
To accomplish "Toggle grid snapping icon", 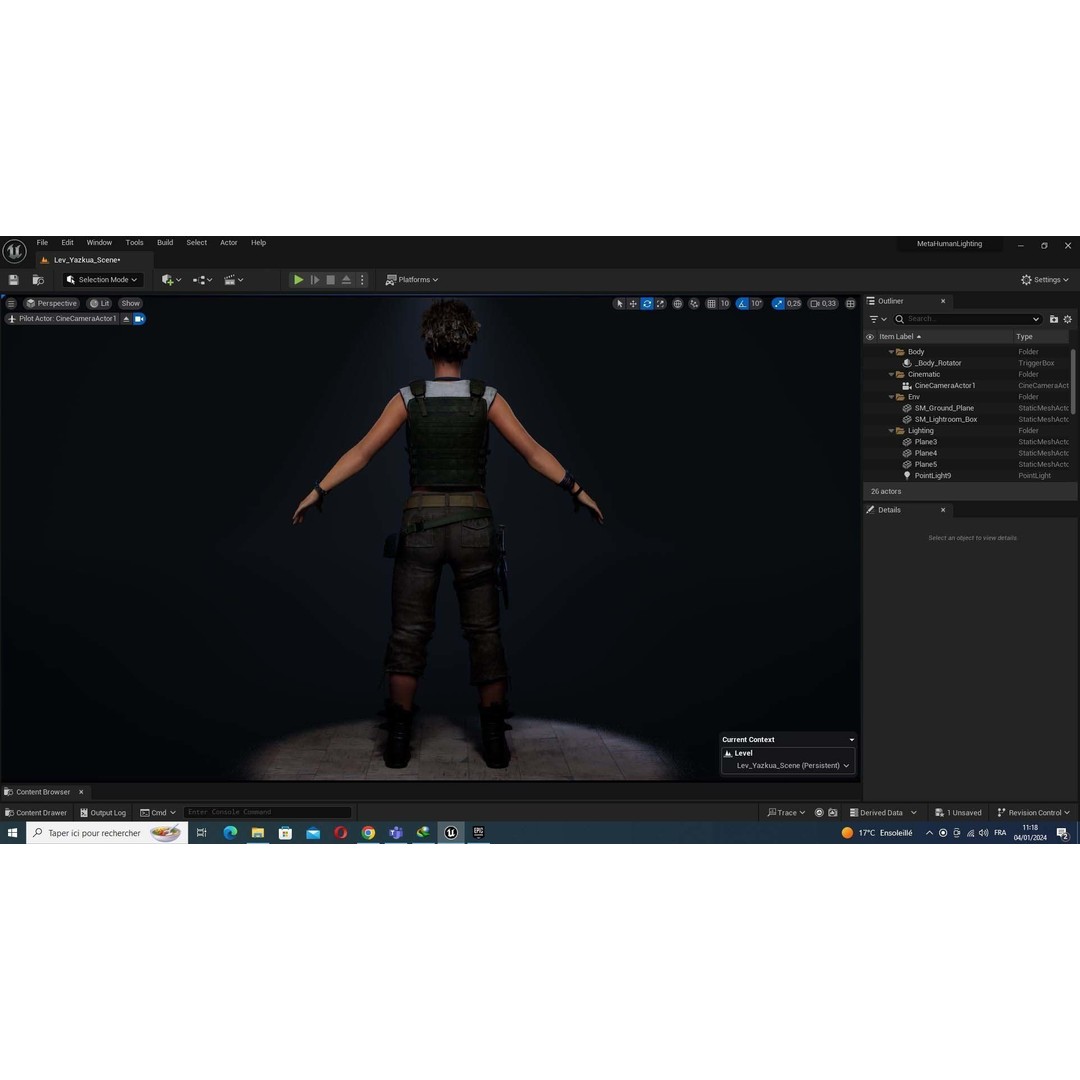I will point(712,303).
